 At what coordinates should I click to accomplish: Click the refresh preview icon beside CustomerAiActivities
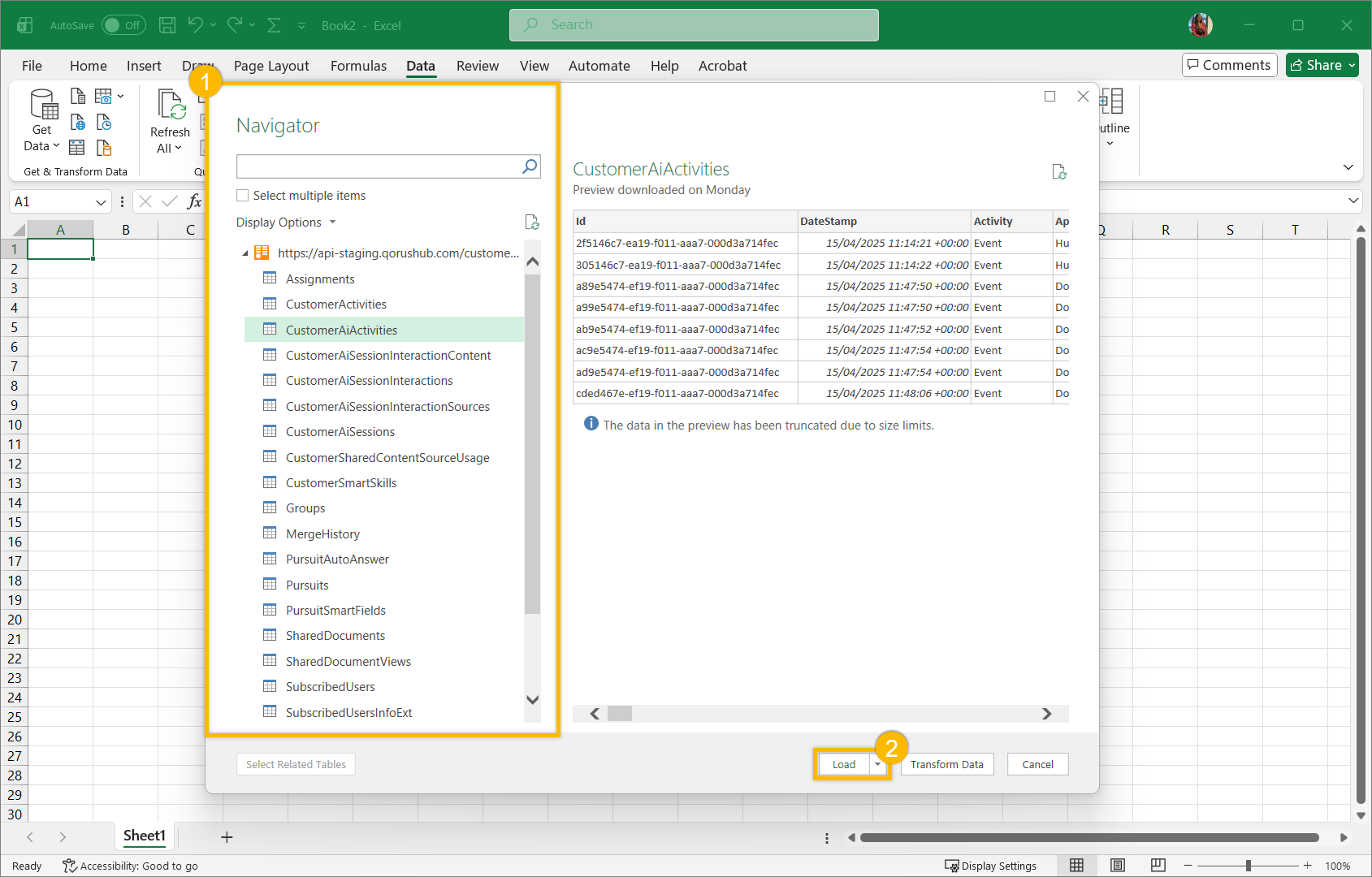[x=1058, y=172]
